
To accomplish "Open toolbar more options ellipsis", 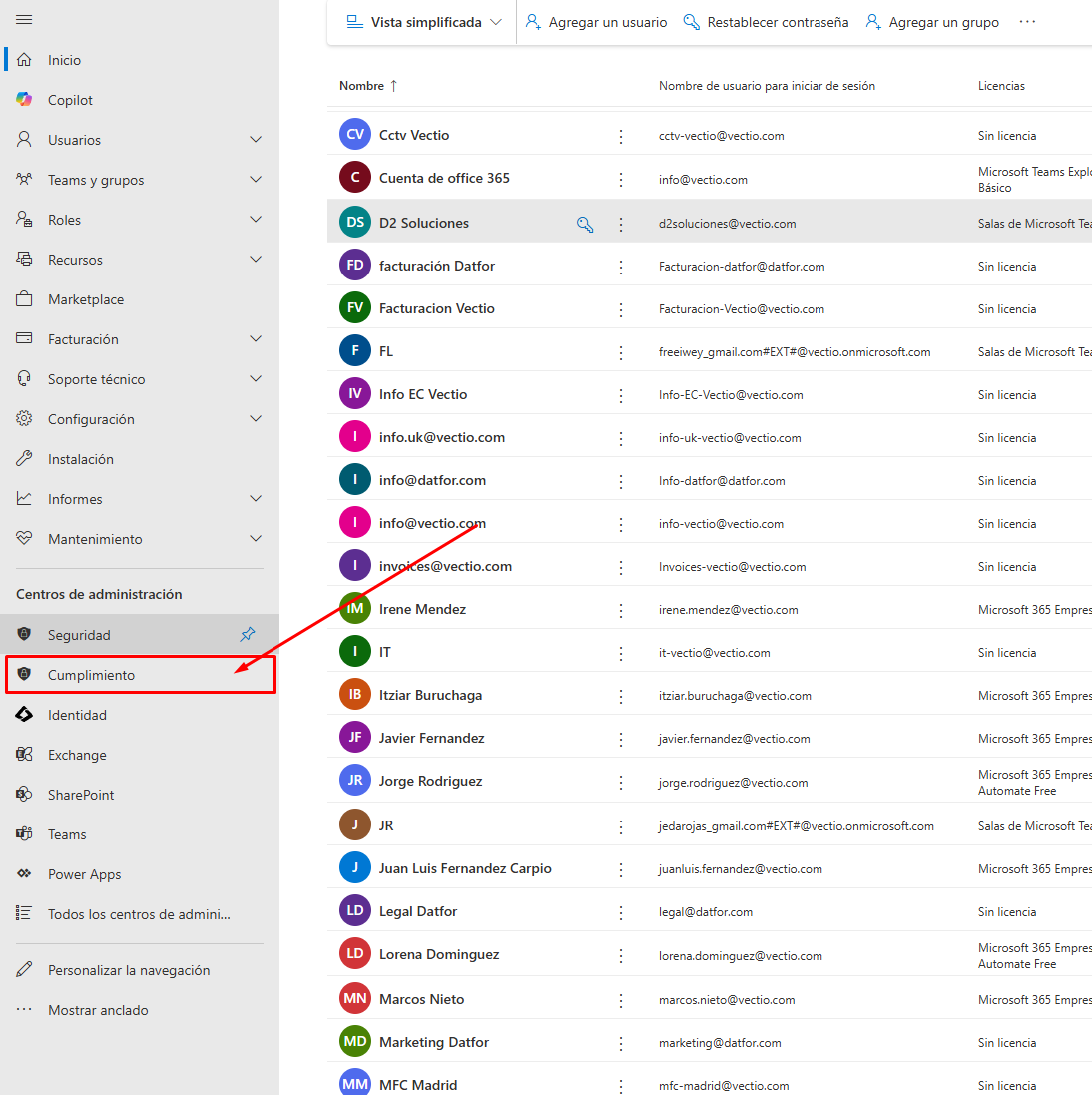I will (x=1027, y=22).
